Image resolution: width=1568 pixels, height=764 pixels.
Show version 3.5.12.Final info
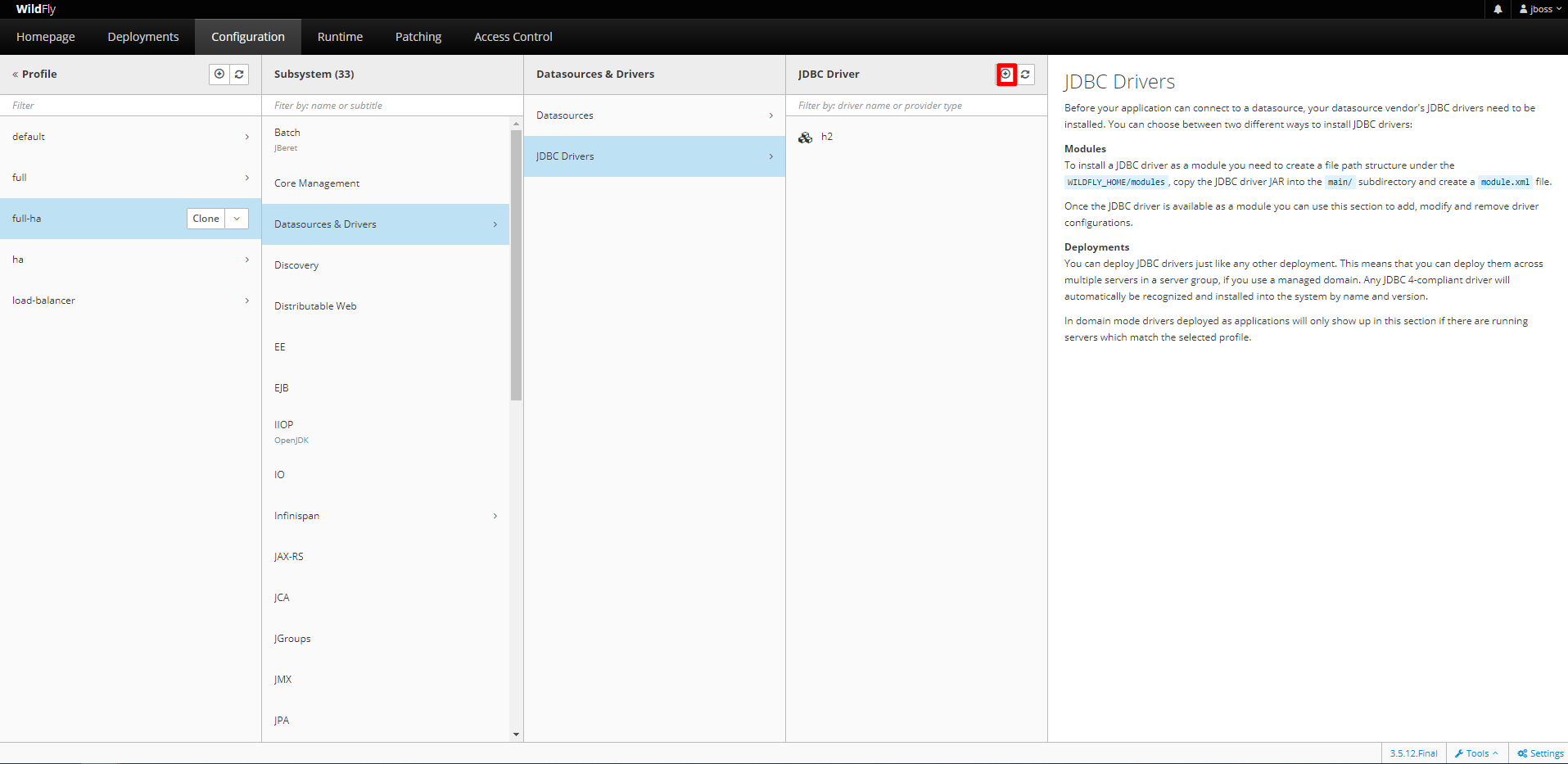[1413, 753]
